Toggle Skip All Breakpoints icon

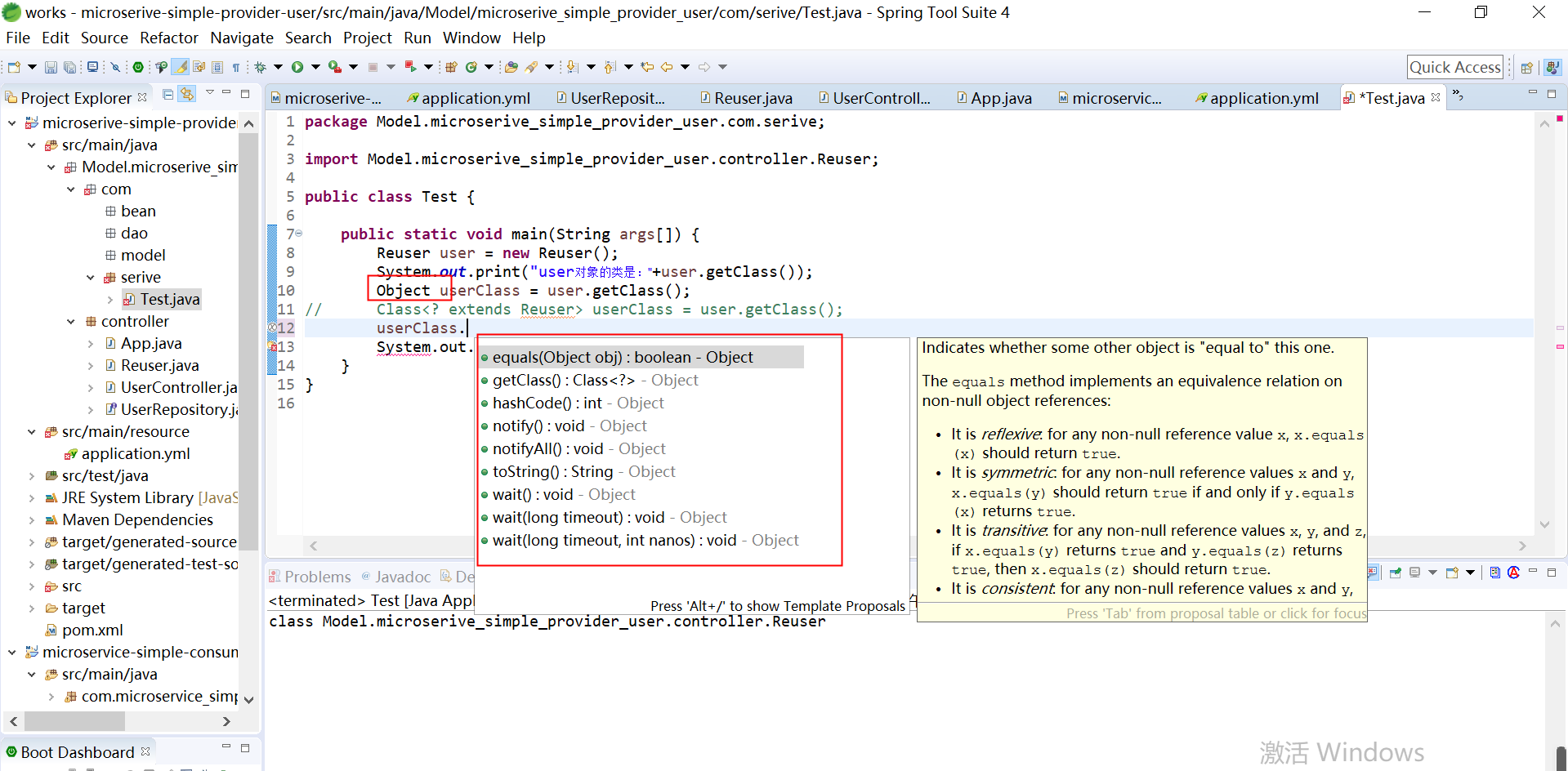tap(115, 67)
